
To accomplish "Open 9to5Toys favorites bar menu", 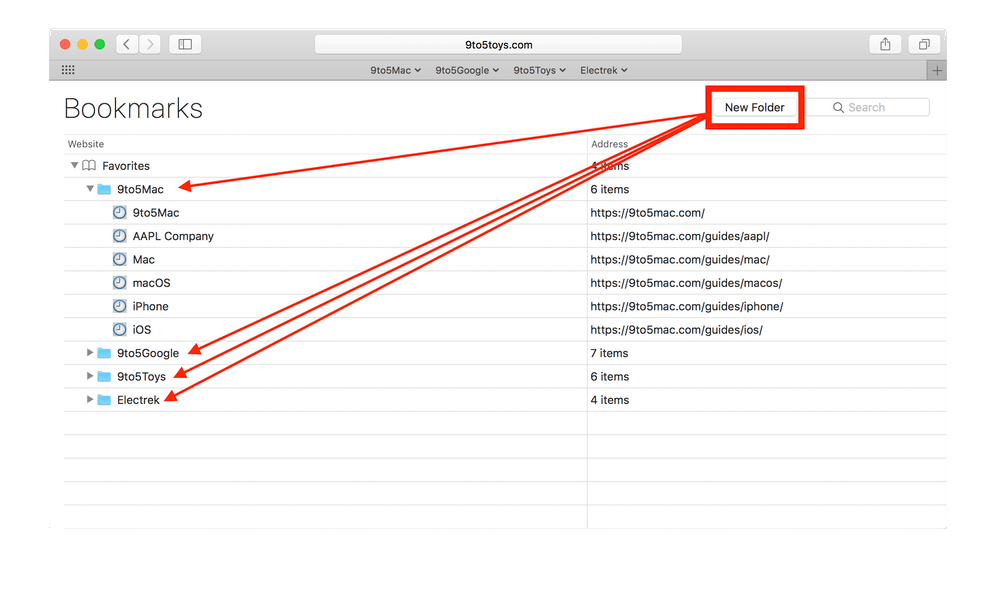I will (x=540, y=70).
